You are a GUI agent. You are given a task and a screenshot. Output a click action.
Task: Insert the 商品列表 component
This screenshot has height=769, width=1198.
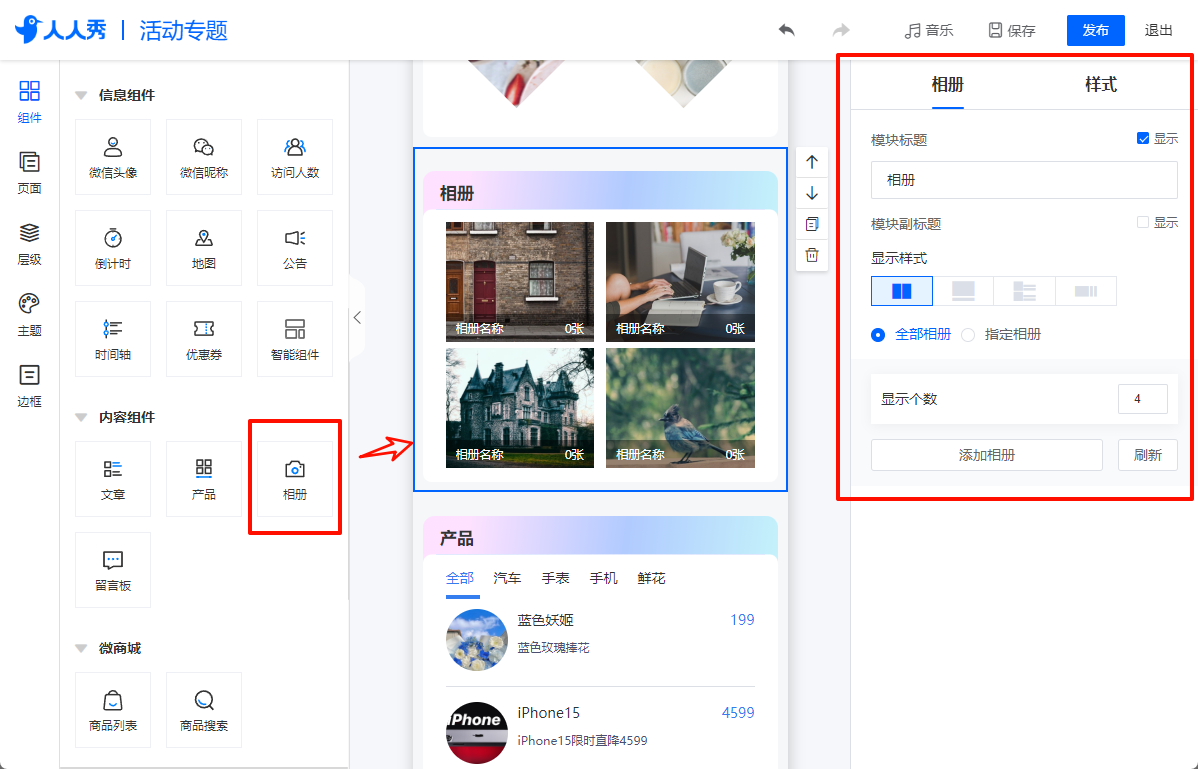[x=113, y=709]
